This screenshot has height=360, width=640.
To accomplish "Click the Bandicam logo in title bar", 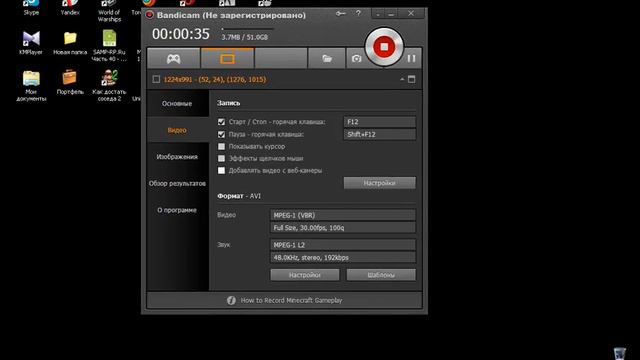I will point(150,15).
